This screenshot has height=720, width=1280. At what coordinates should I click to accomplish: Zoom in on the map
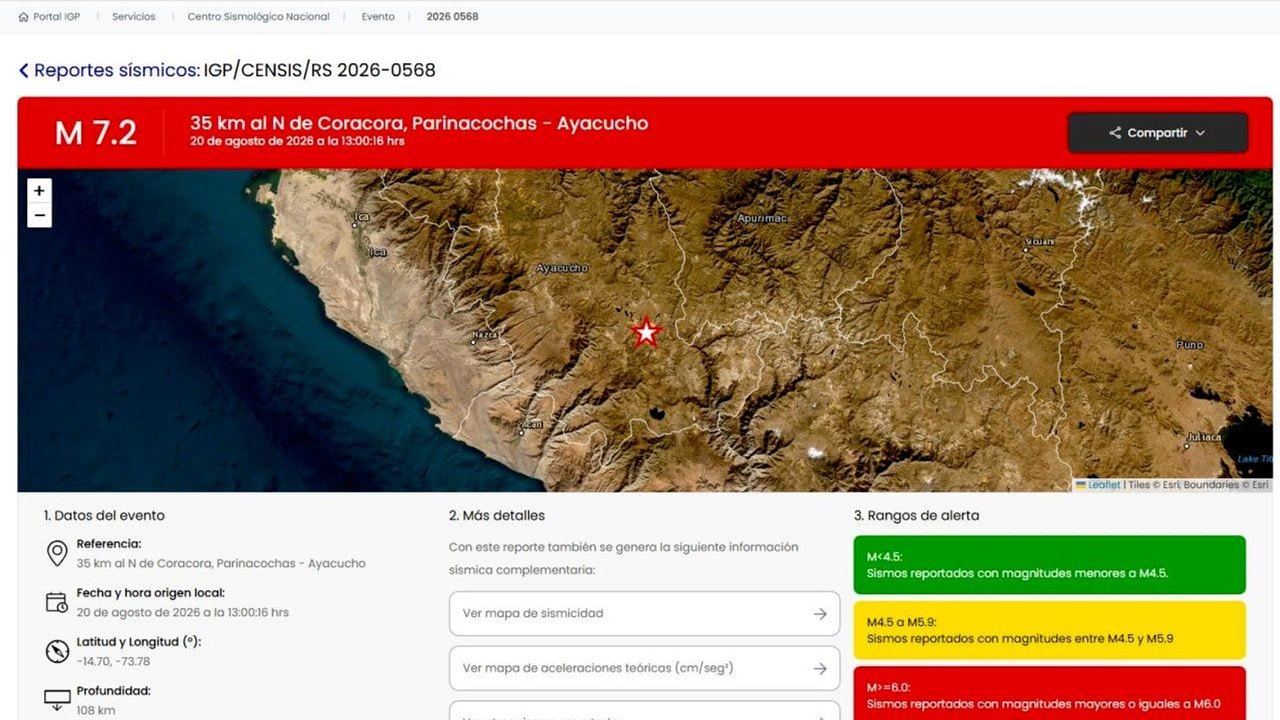click(39, 190)
